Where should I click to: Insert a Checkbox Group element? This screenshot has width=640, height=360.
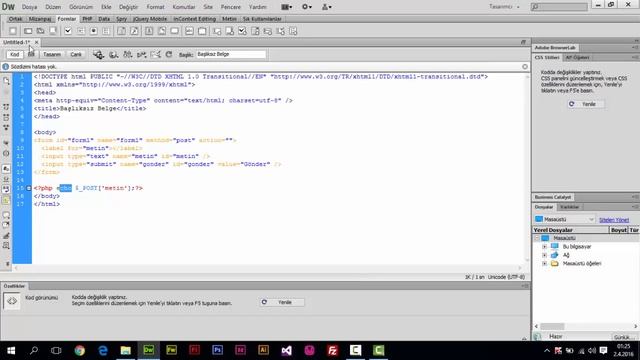point(80,31)
